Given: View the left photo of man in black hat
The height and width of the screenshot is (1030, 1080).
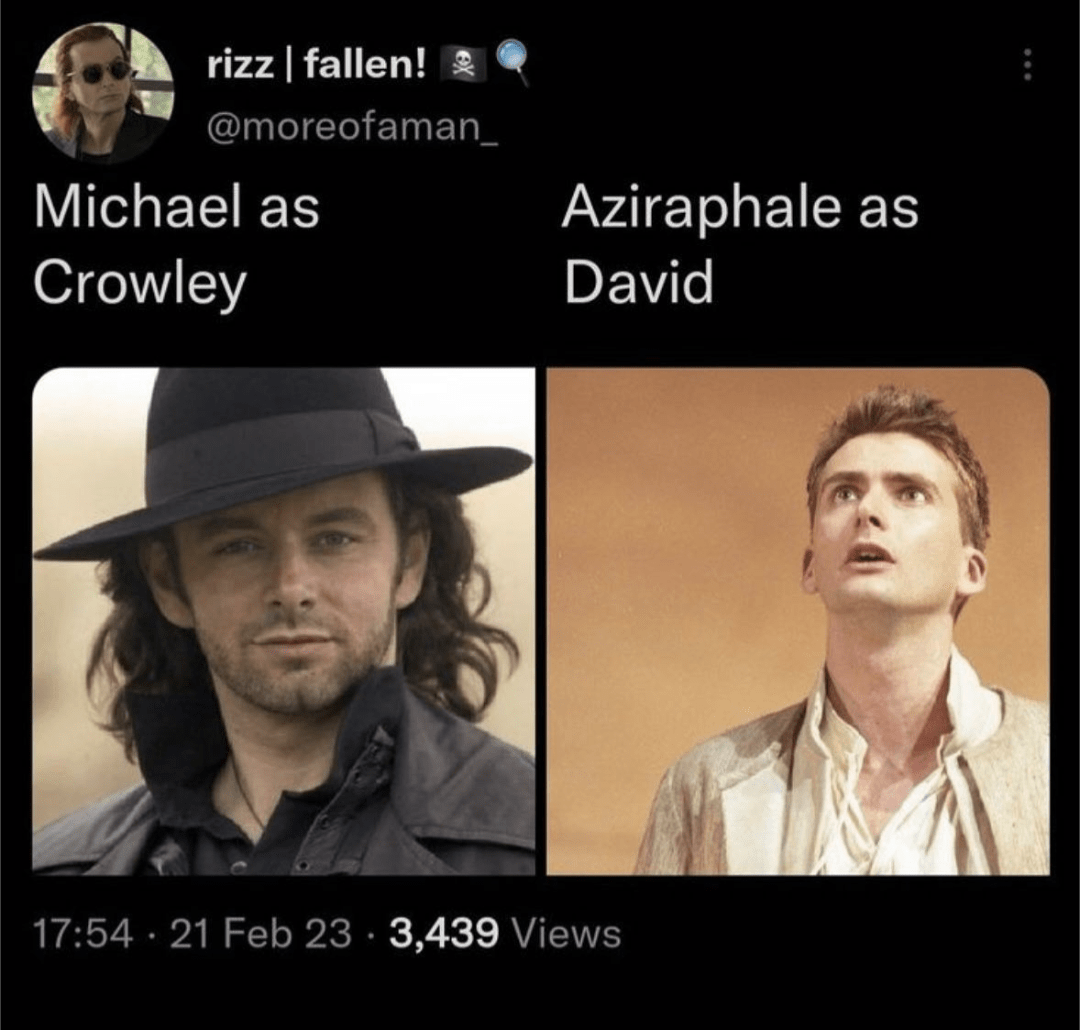Looking at the screenshot, I should [x=284, y=621].
